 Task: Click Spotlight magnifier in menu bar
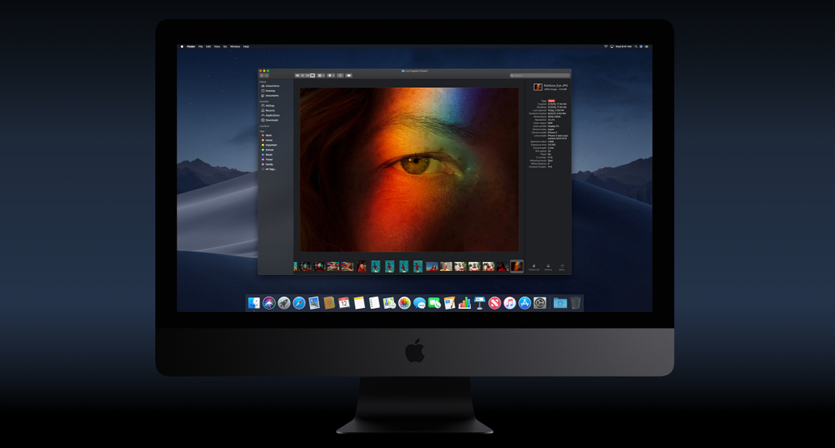click(x=635, y=46)
